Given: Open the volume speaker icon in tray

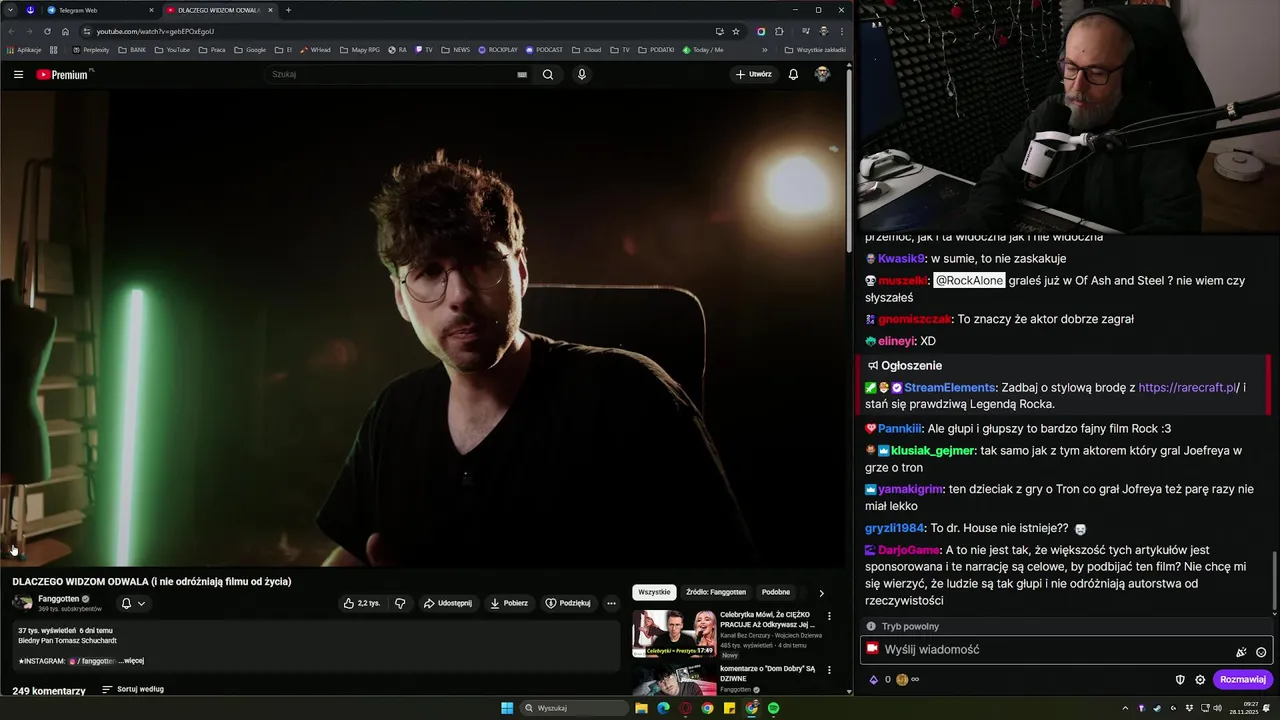Looking at the screenshot, I should click(1217, 708).
